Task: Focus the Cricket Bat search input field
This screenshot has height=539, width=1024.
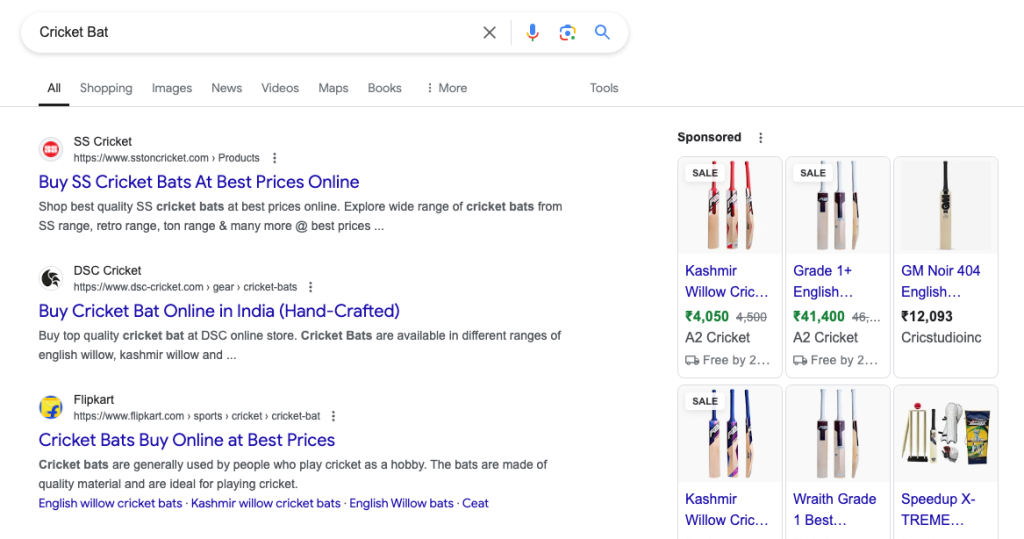Action: click(x=255, y=32)
